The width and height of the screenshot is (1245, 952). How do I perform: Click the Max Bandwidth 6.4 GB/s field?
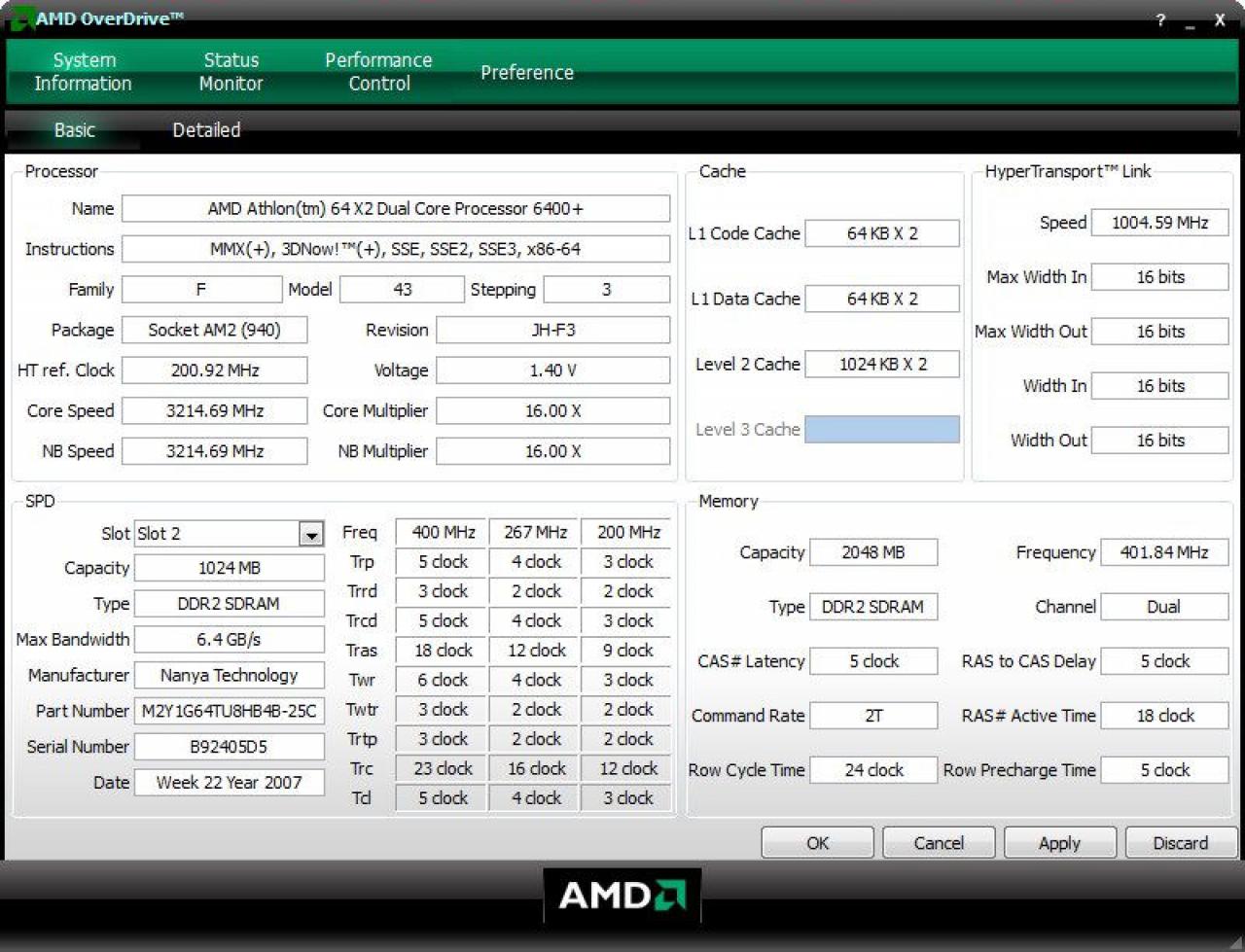pos(229,640)
